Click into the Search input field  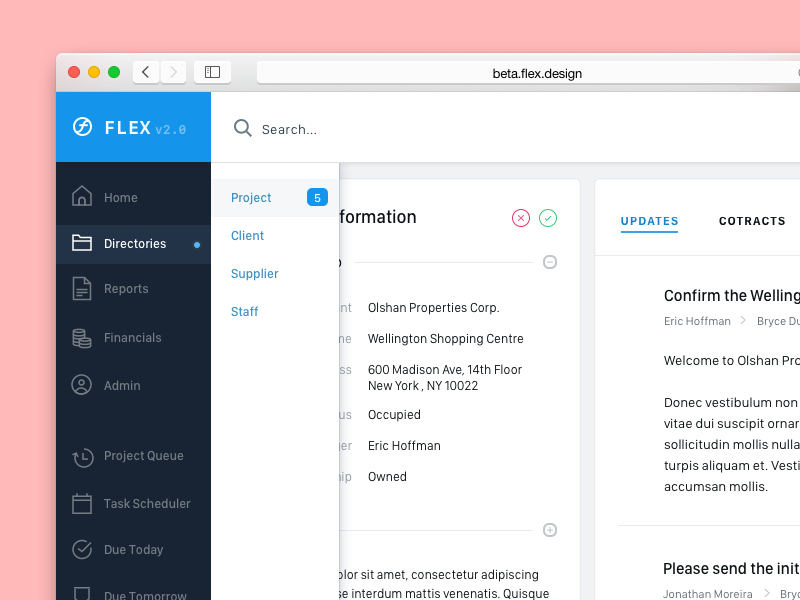400,129
